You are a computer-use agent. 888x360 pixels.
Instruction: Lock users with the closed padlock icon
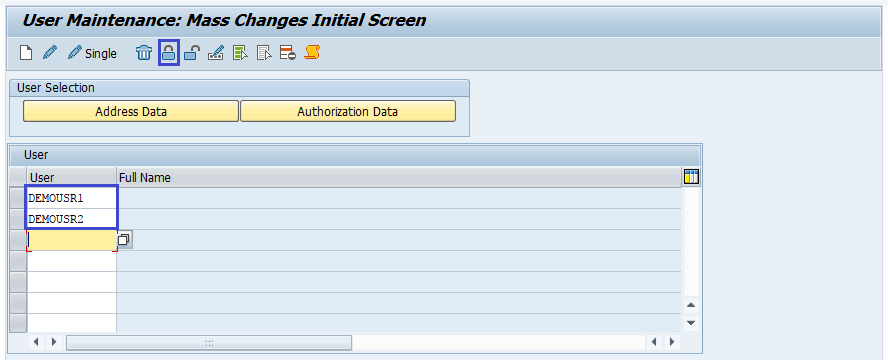tap(168, 53)
